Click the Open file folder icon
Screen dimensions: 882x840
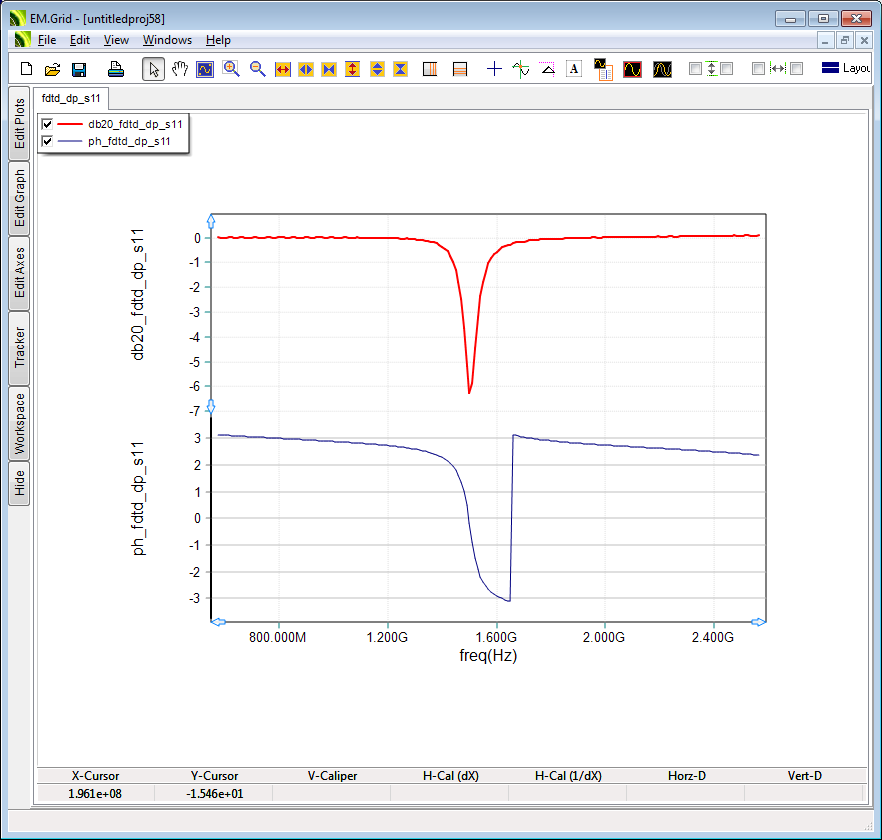point(53,69)
